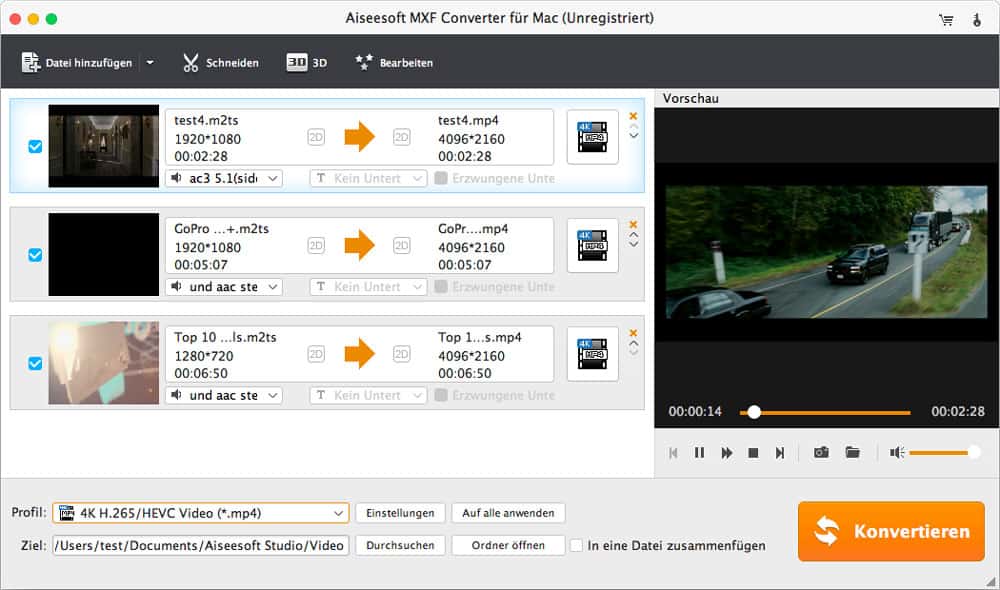Click source 2D icon for test4.m2ts
1000x590 pixels.
coord(316,137)
